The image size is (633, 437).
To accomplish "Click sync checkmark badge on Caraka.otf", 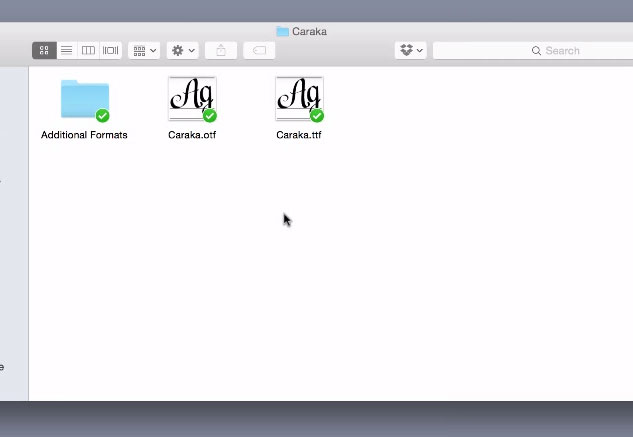I will [x=210, y=116].
